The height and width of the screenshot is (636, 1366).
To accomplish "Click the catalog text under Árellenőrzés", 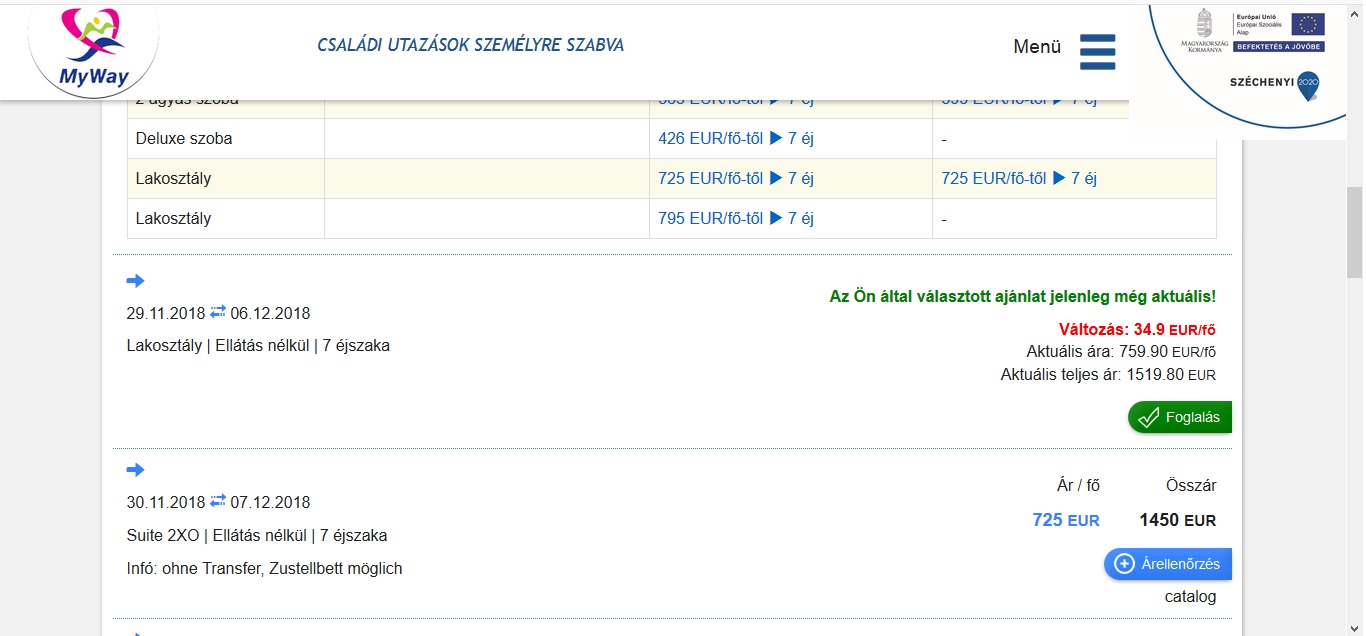I will click(1190, 597).
